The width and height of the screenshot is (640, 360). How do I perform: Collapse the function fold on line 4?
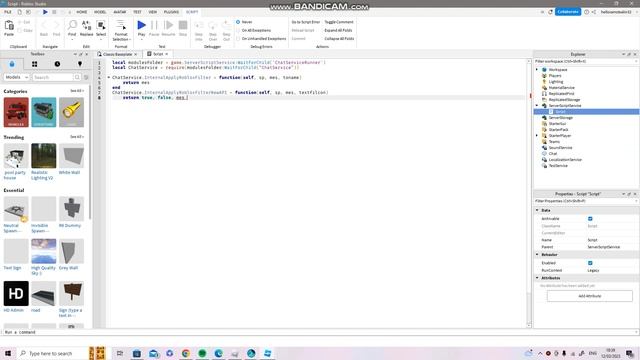(109, 77)
